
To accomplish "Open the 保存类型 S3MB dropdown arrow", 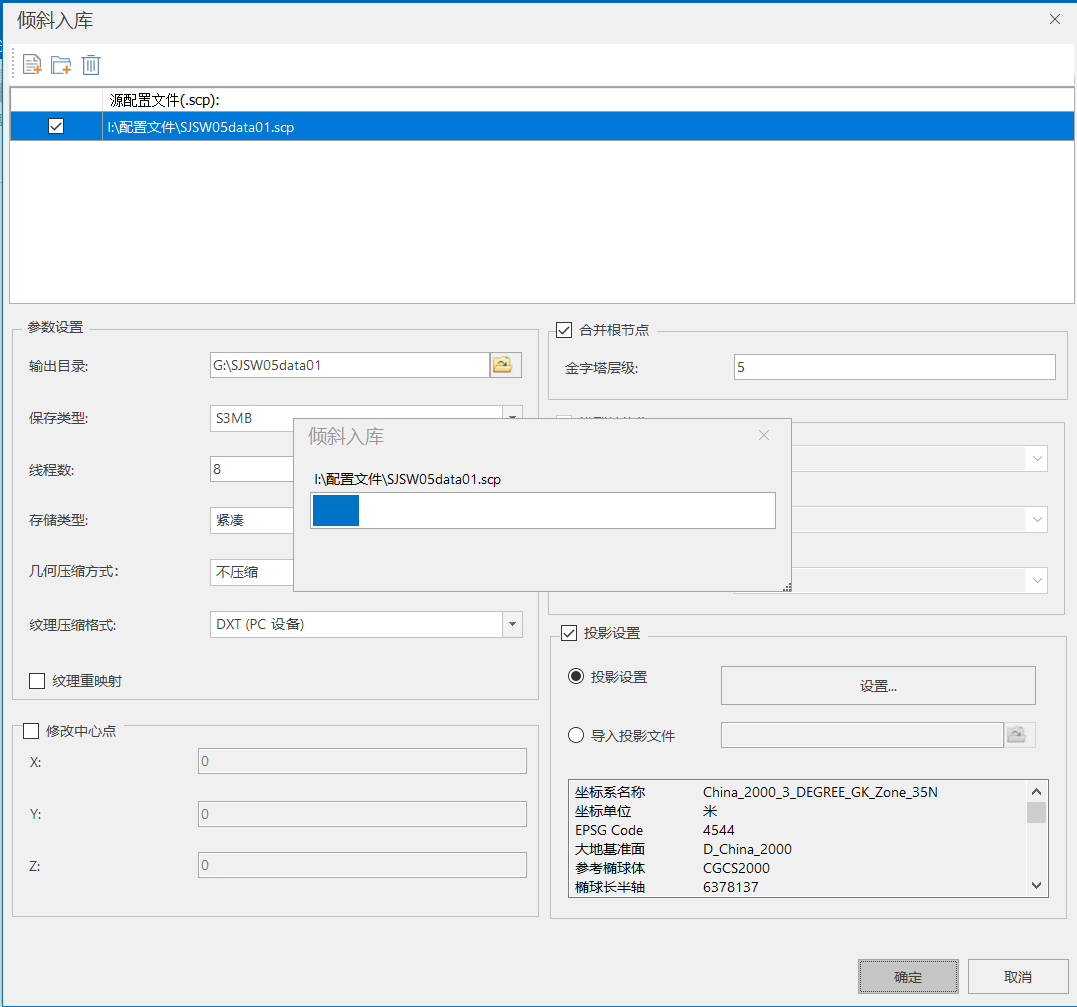I will pos(512,415).
